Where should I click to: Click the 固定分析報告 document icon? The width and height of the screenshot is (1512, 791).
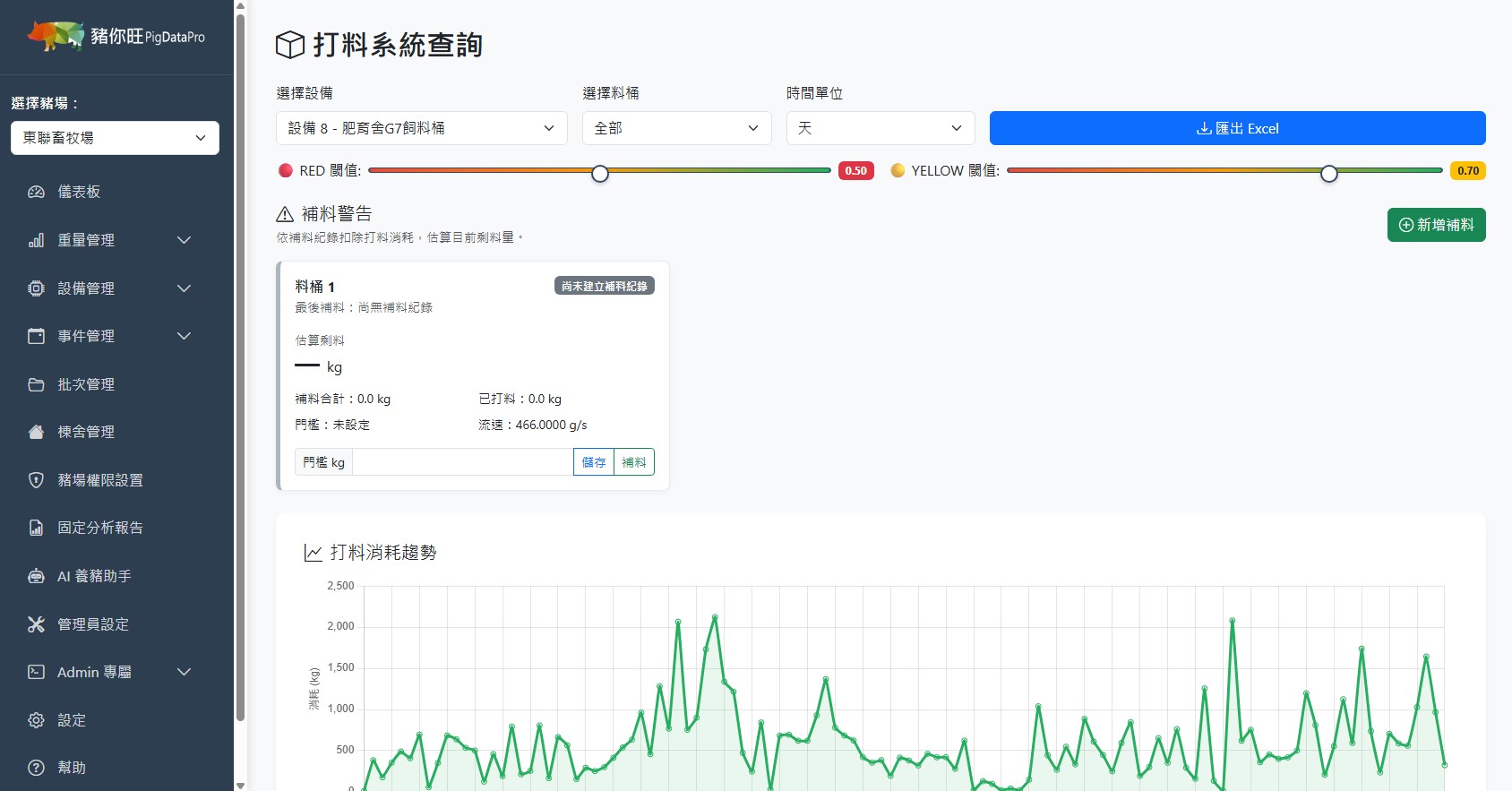point(36,528)
